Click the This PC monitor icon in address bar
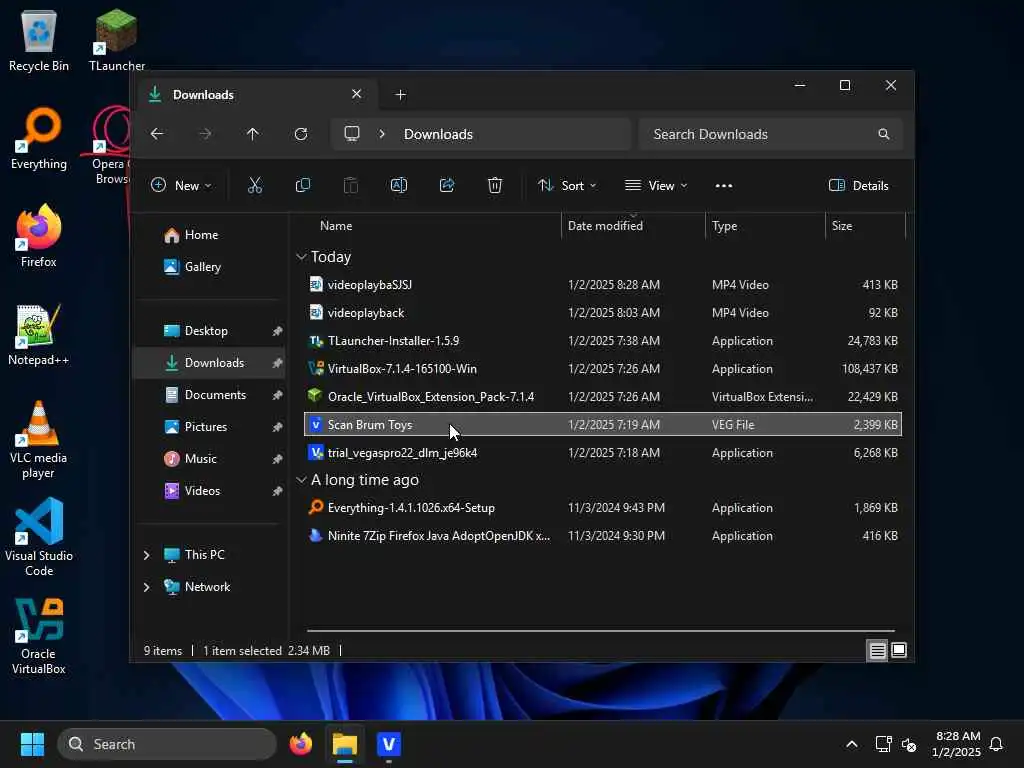Screen dimensions: 1024x768 (352, 133)
